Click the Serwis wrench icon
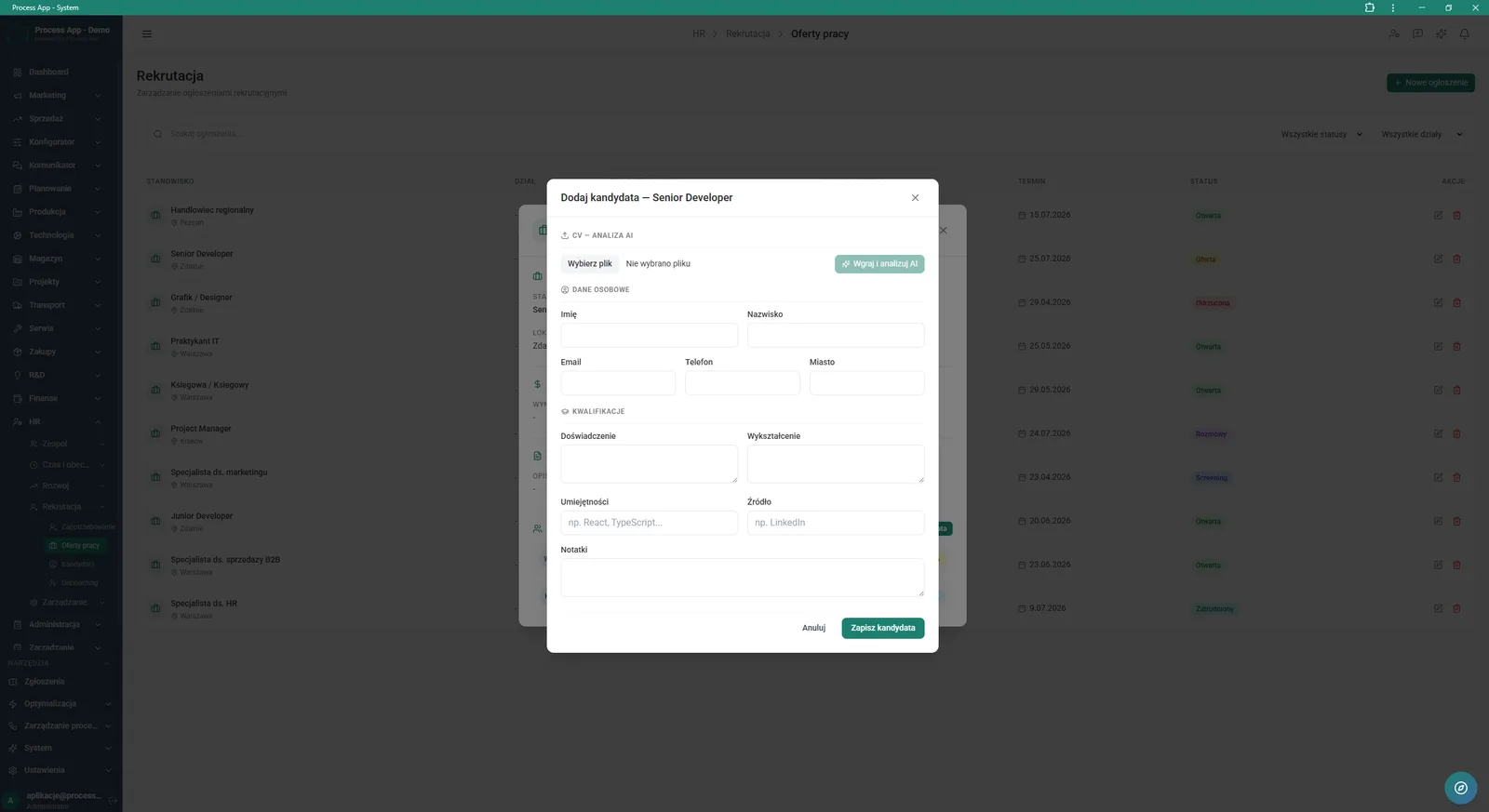 coord(18,328)
